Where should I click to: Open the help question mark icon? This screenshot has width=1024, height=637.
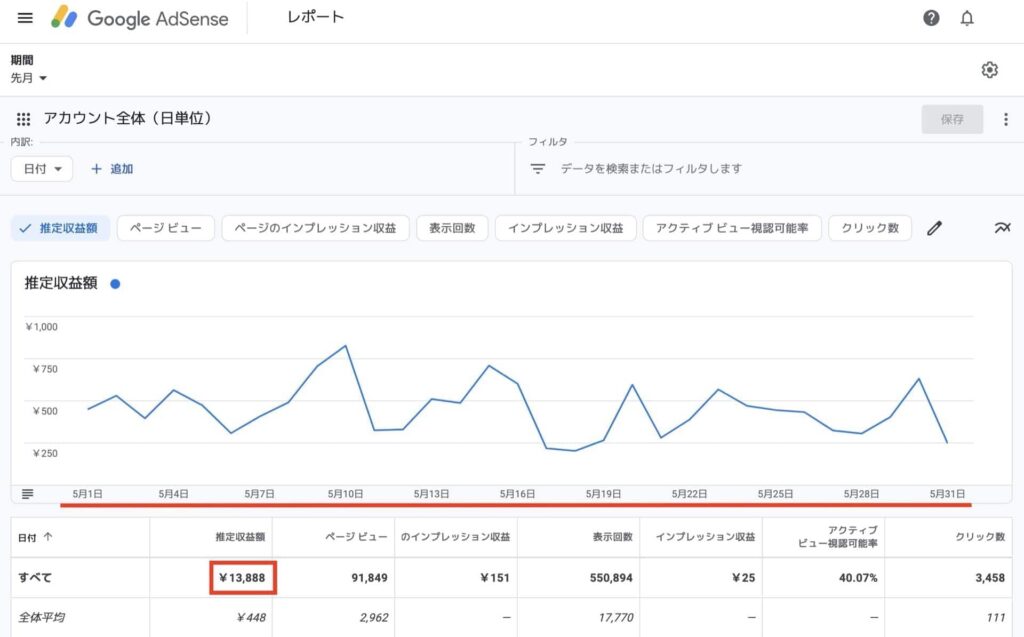coord(931,18)
